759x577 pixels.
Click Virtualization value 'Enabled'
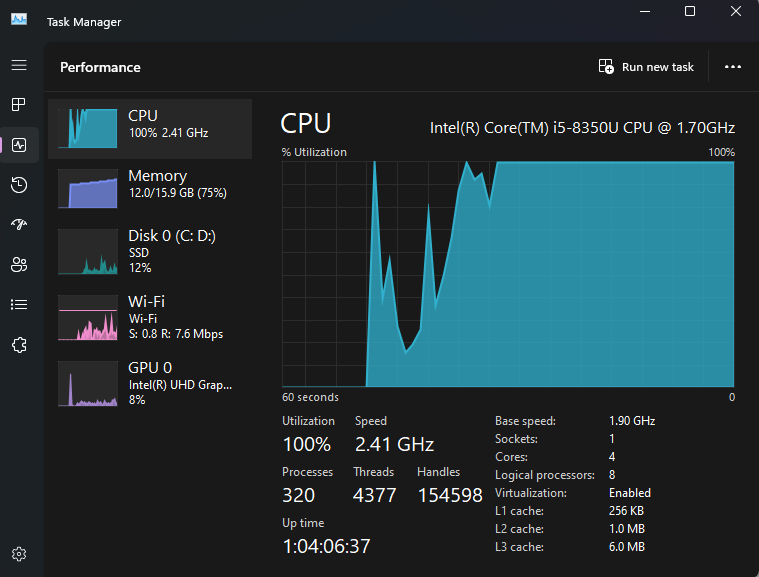coord(630,493)
